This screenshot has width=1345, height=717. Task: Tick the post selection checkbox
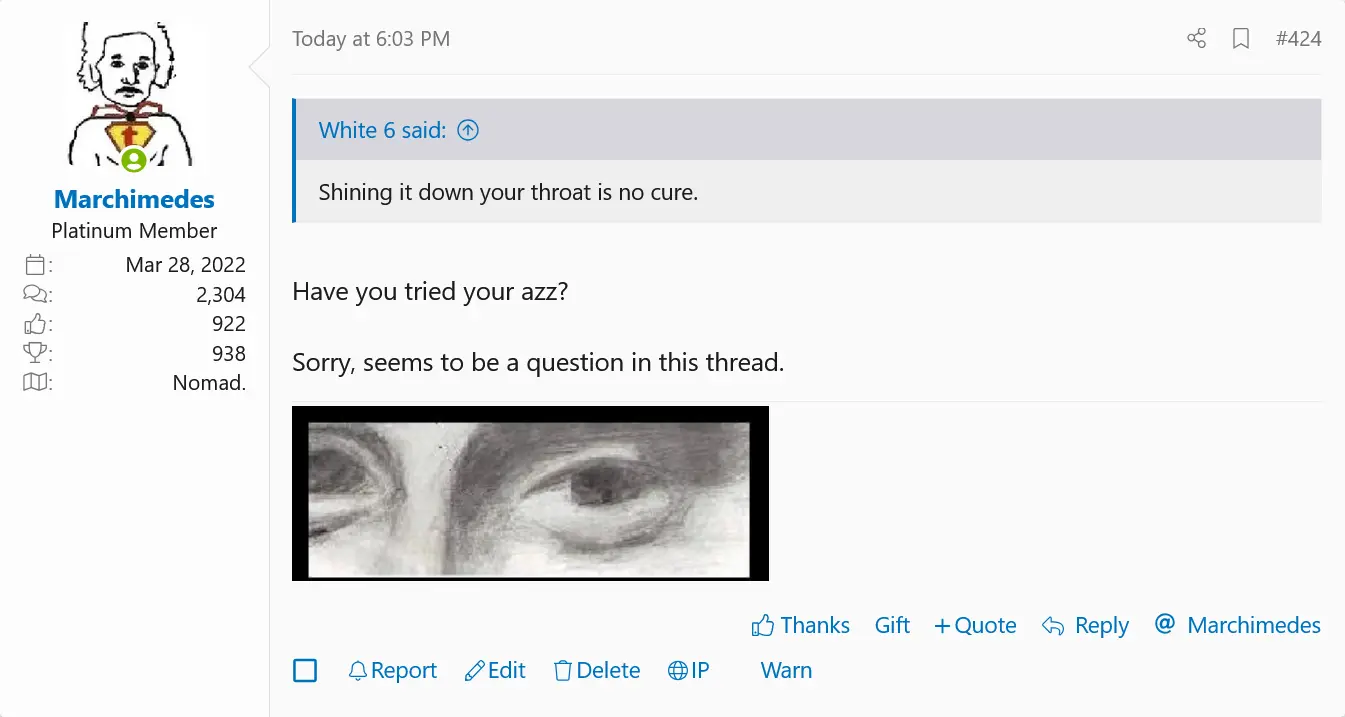point(305,670)
